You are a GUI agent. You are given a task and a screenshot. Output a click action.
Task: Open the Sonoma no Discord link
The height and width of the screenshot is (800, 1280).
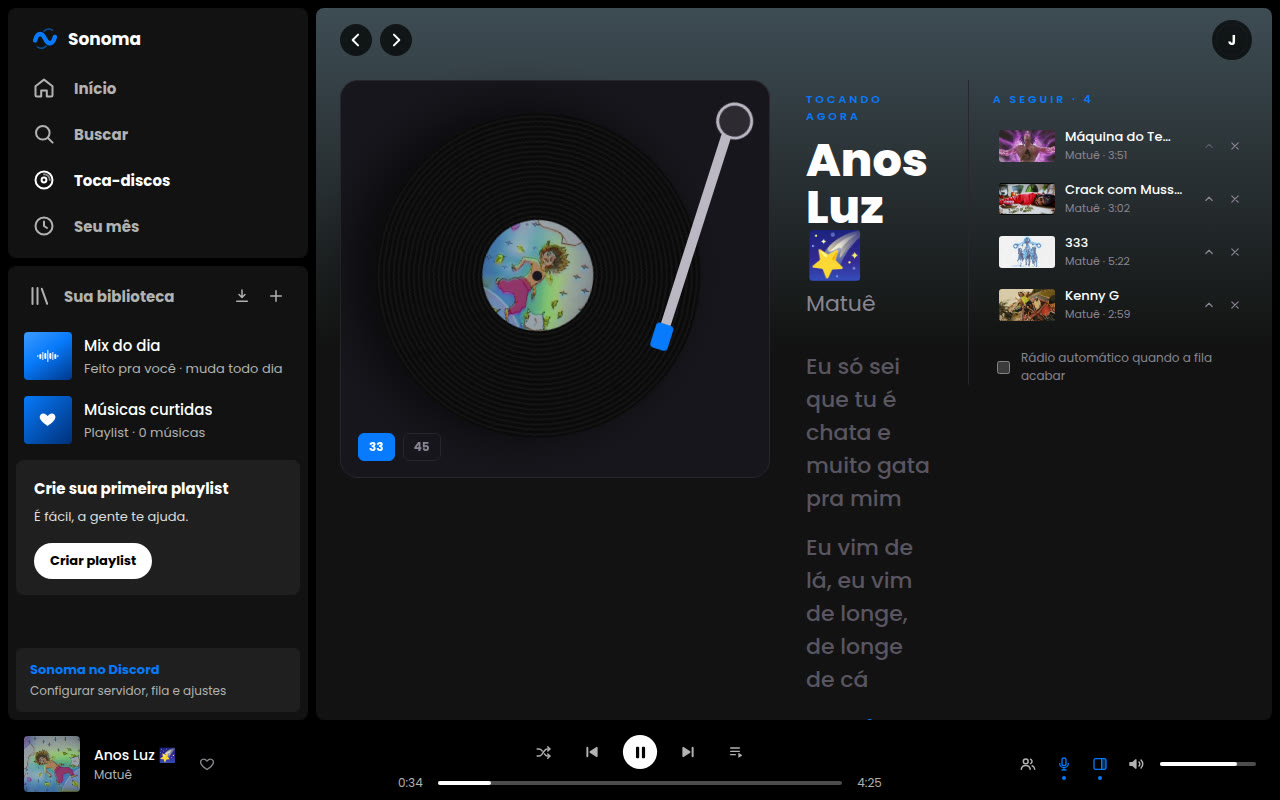point(158,680)
